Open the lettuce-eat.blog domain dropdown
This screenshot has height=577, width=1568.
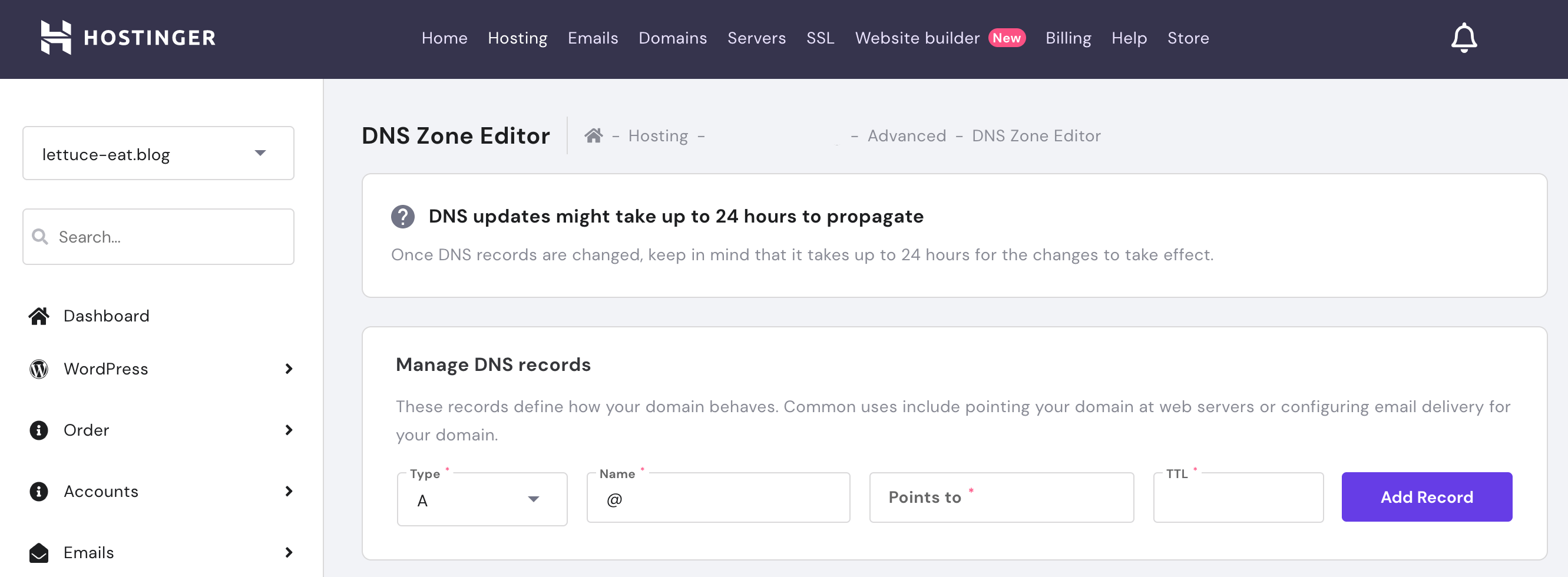click(x=158, y=154)
